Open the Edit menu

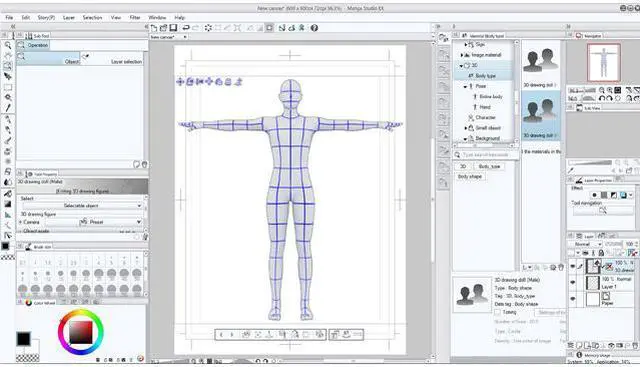pos(25,18)
